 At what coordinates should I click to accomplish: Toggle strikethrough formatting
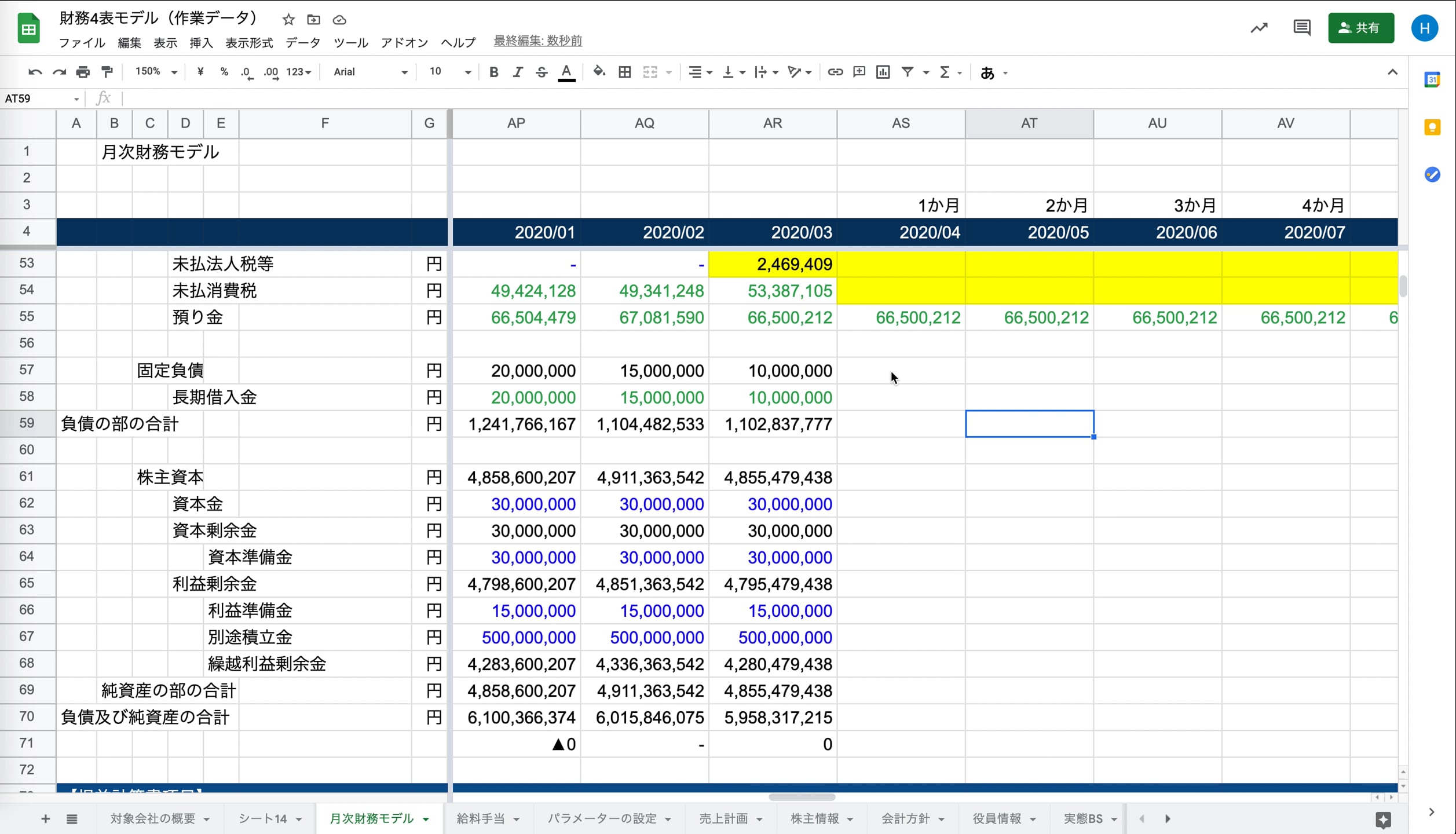click(542, 72)
